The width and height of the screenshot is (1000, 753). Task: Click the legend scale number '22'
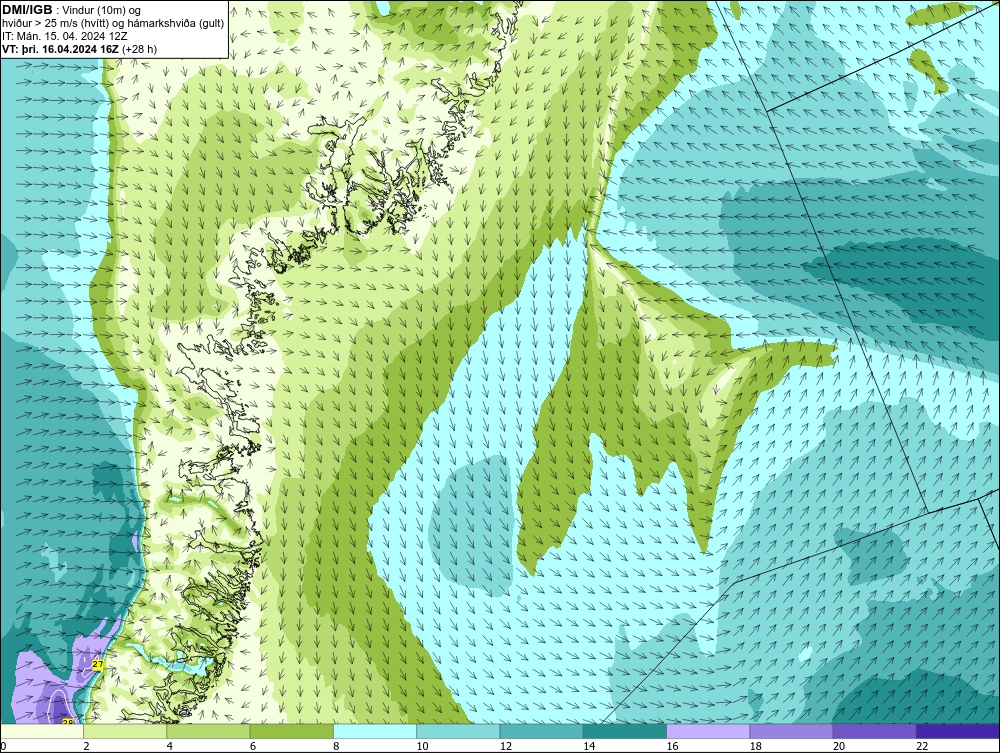921,746
